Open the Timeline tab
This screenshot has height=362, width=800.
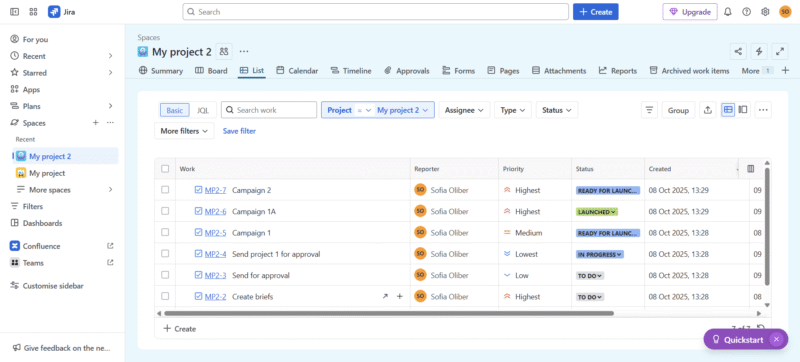351,71
